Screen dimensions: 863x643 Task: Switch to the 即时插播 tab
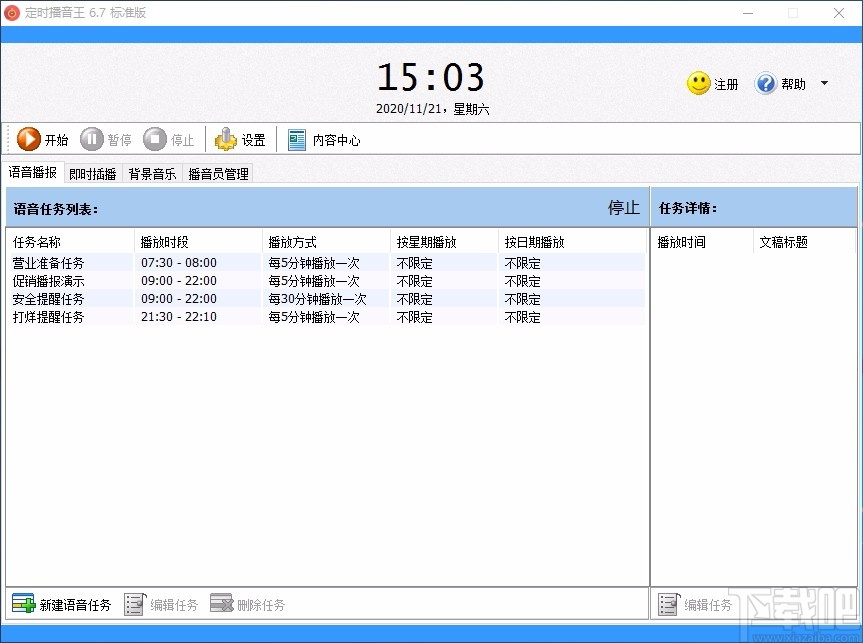point(92,173)
